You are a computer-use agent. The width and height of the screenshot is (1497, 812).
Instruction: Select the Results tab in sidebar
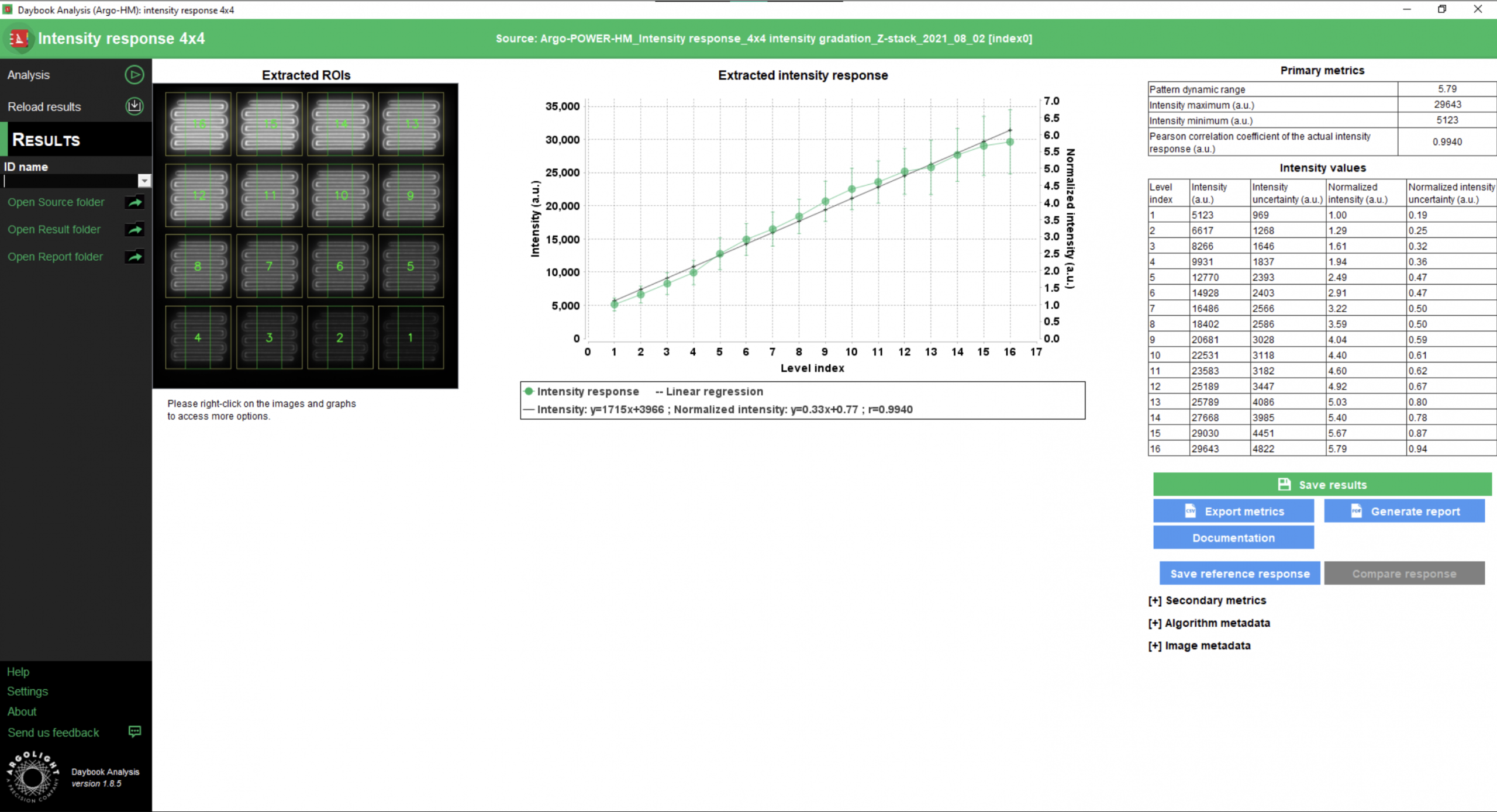point(47,140)
